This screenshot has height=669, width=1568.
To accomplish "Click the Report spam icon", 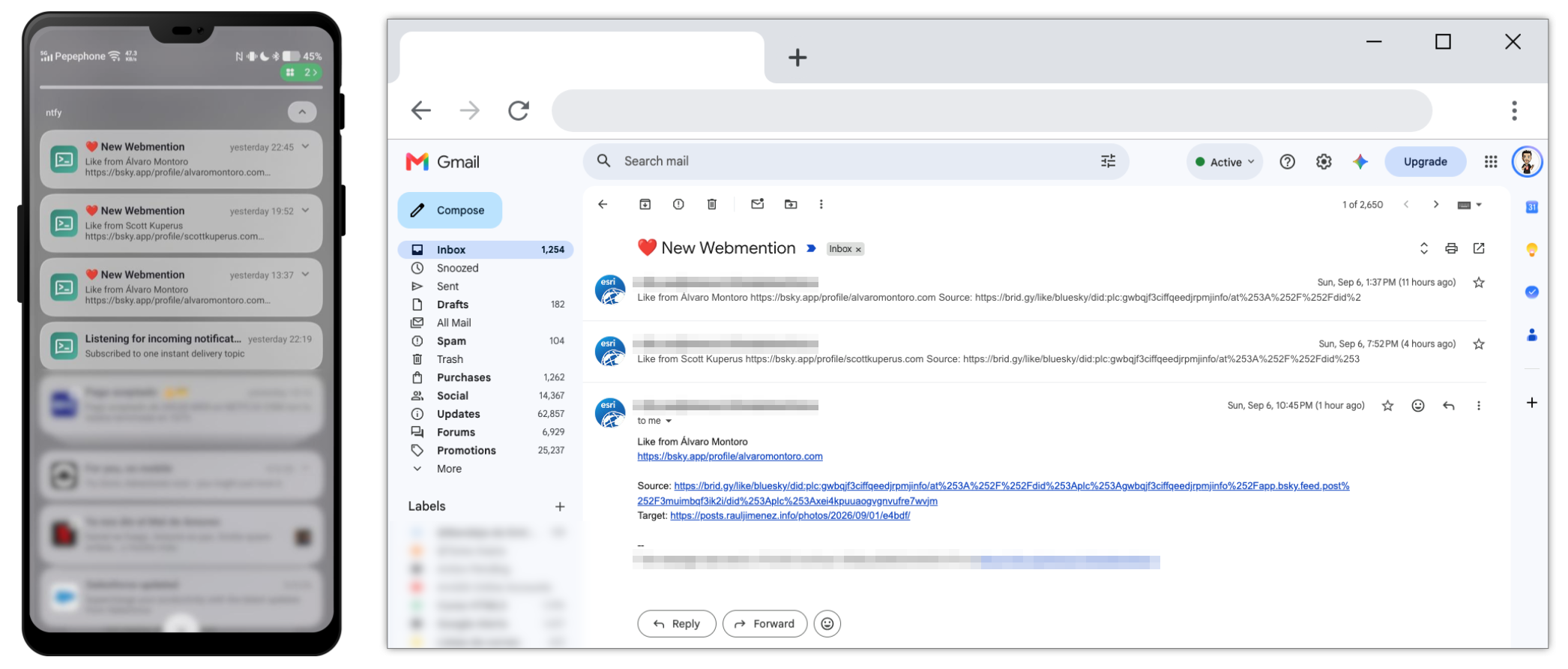I will pyautogui.click(x=678, y=204).
